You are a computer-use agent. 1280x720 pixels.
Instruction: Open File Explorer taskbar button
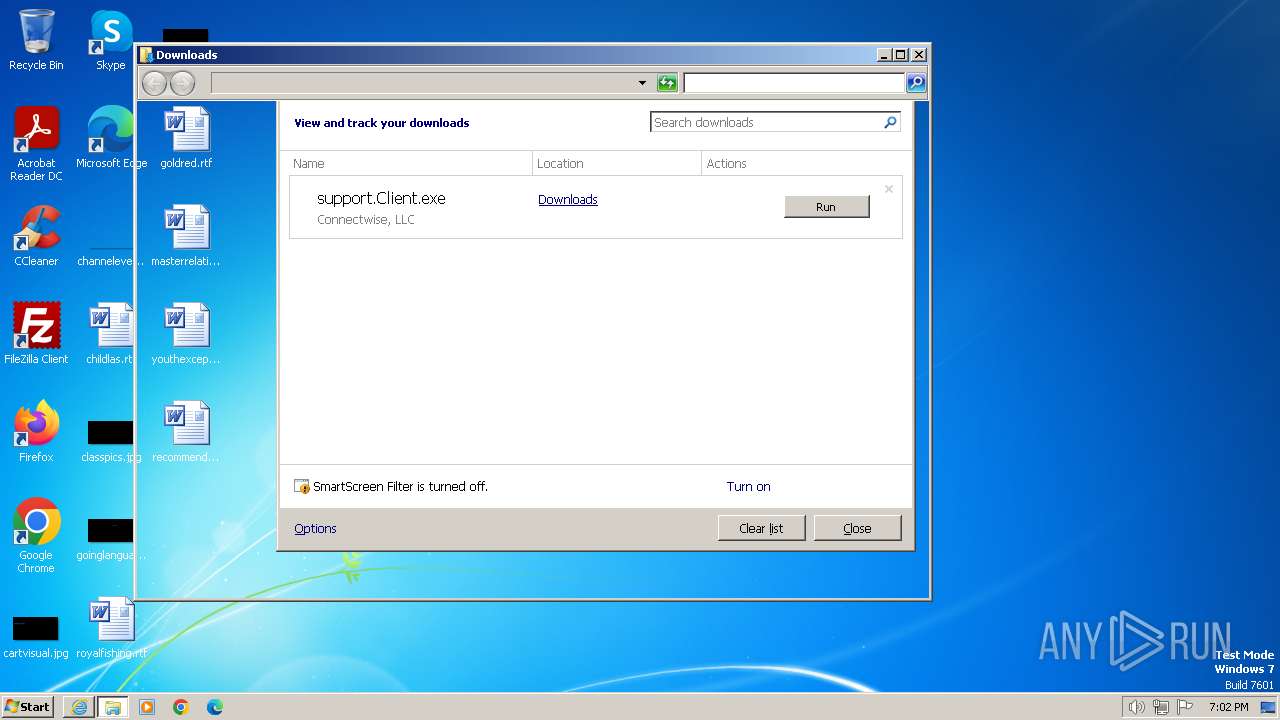(112, 707)
